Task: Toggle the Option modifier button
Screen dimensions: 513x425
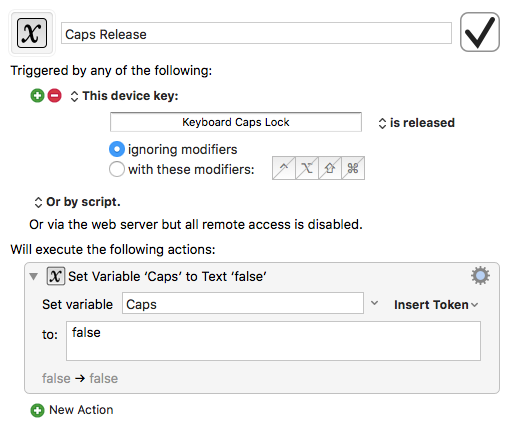Action: click(307, 168)
